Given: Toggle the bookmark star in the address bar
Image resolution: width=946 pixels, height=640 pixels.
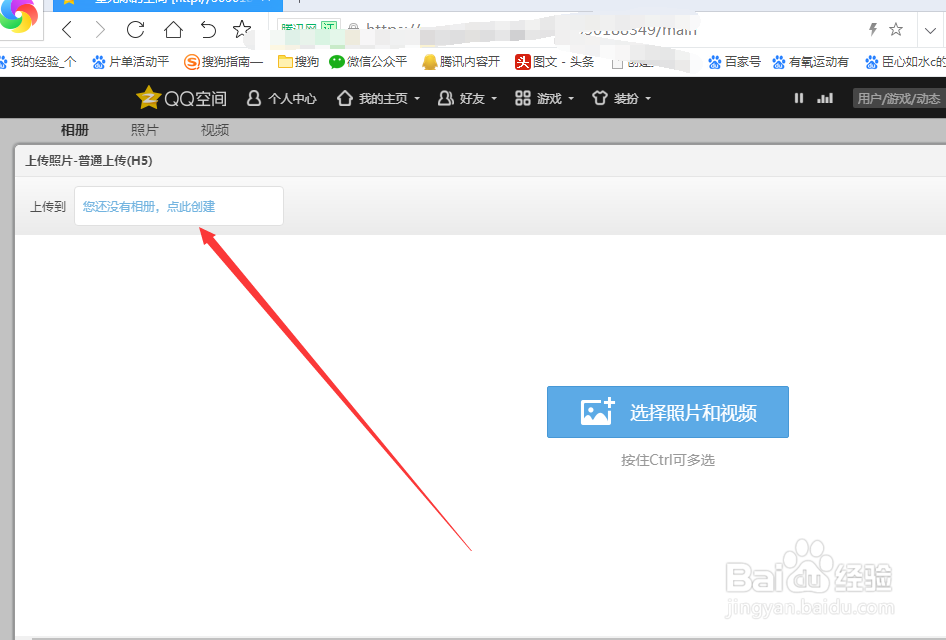Looking at the screenshot, I should (x=895, y=30).
